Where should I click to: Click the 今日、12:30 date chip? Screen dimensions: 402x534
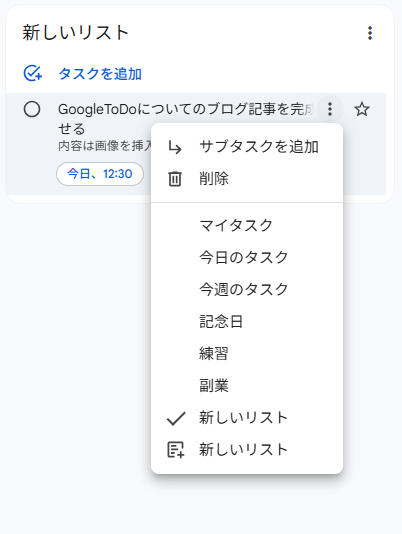[100, 174]
